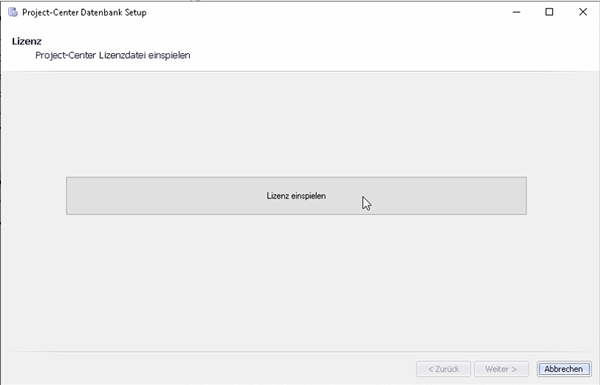
Task: Click empty gray area above the license button
Action: click(296, 122)
